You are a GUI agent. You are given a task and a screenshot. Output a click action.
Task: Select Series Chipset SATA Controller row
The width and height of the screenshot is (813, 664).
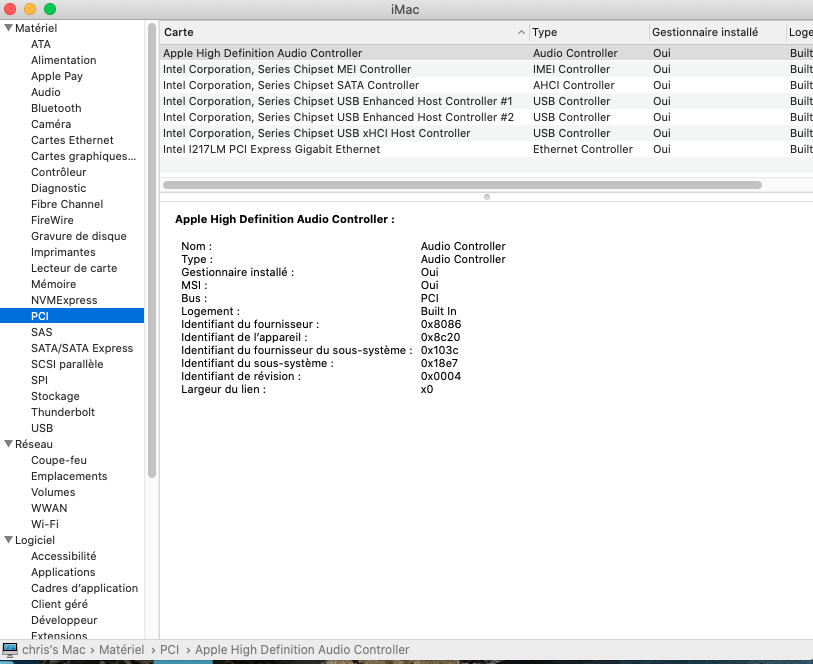click(x=486, y=85)
